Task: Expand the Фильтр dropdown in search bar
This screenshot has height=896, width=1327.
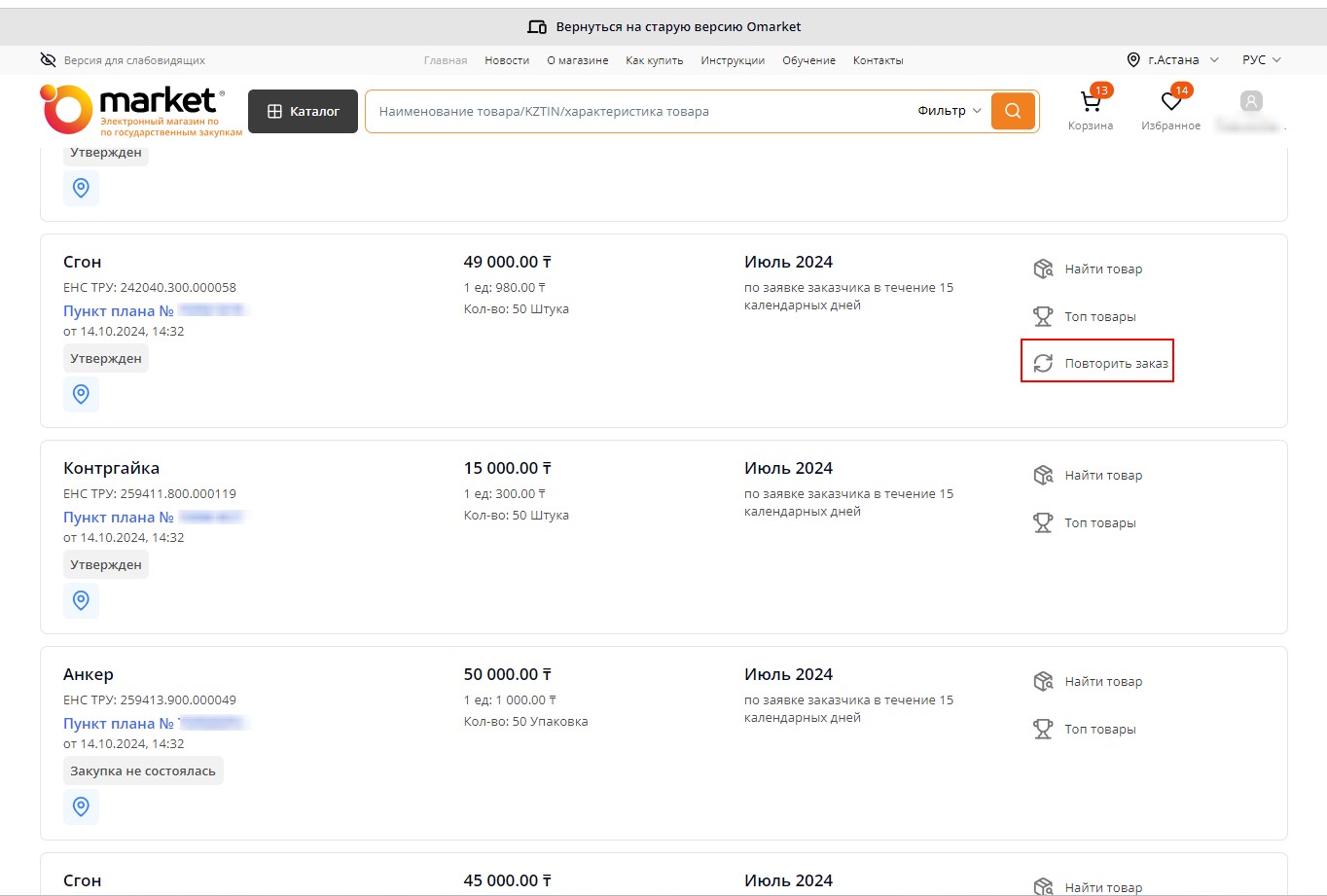Action: coord(949,111)
